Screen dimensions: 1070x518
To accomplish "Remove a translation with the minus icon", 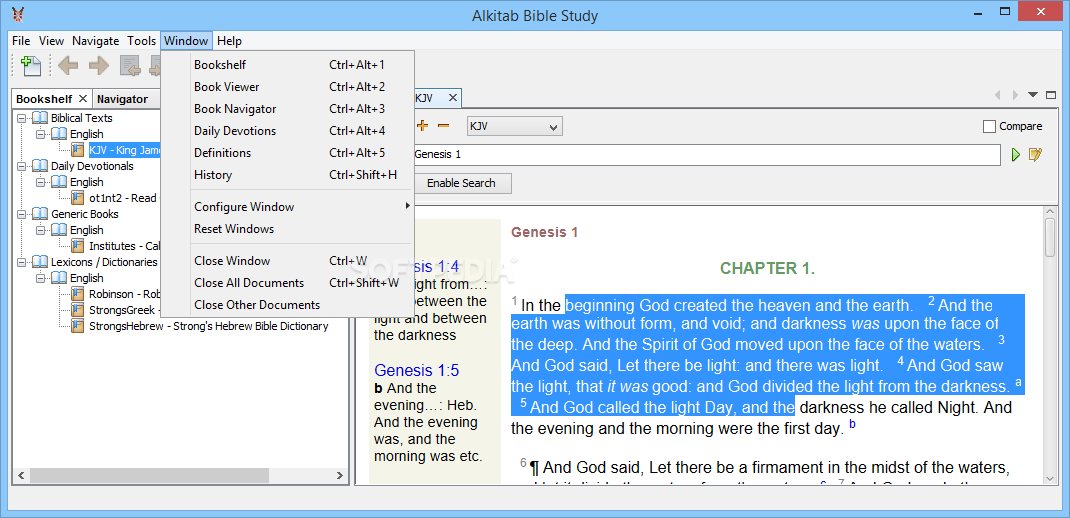I will pos(444,126).
